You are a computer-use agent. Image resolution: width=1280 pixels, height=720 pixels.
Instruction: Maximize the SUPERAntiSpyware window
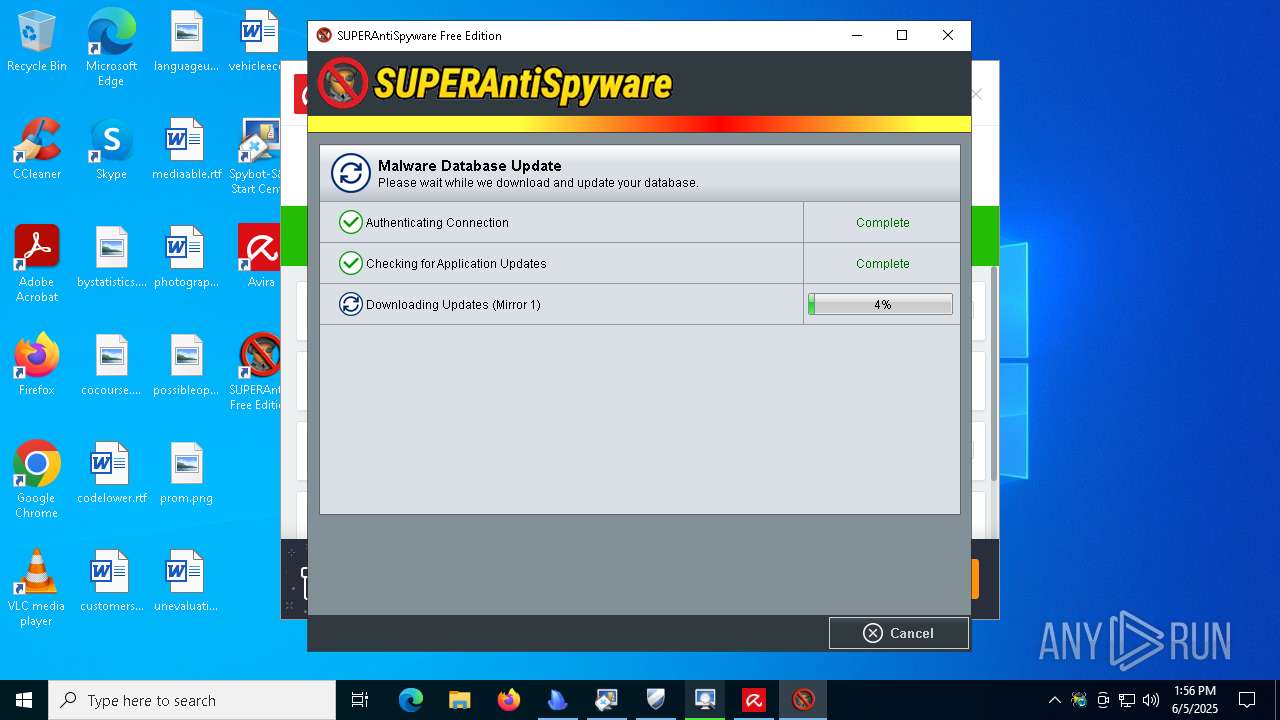pos(902,35)
